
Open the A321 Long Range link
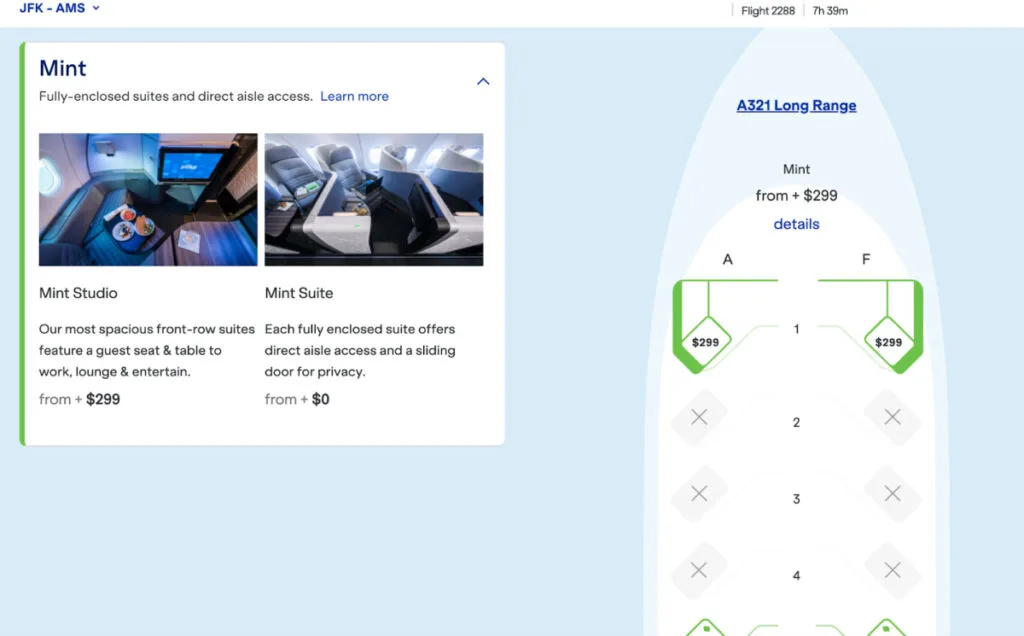click(796, 106)
